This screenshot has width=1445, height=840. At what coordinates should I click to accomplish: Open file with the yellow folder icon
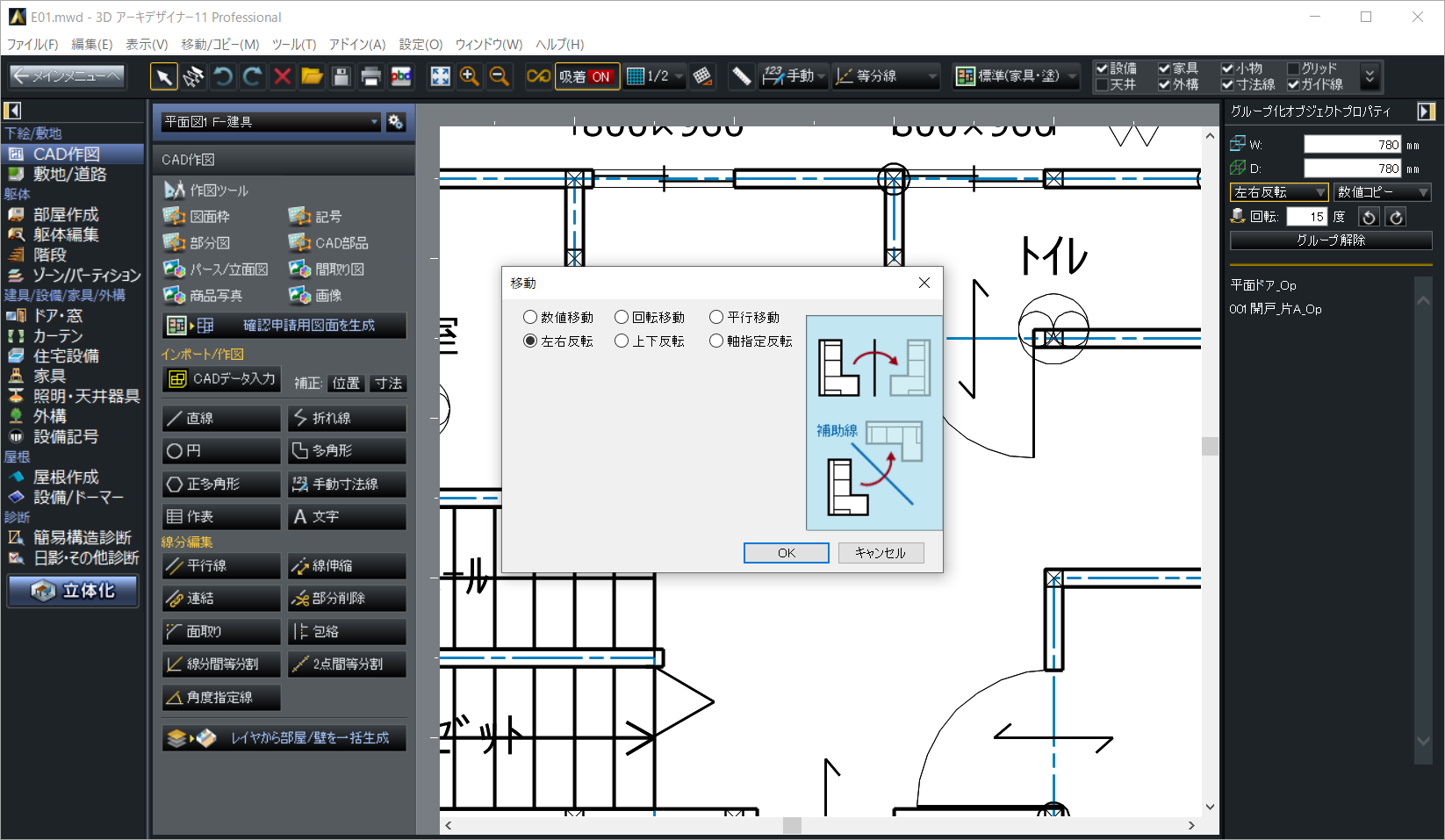pos(312,77)
